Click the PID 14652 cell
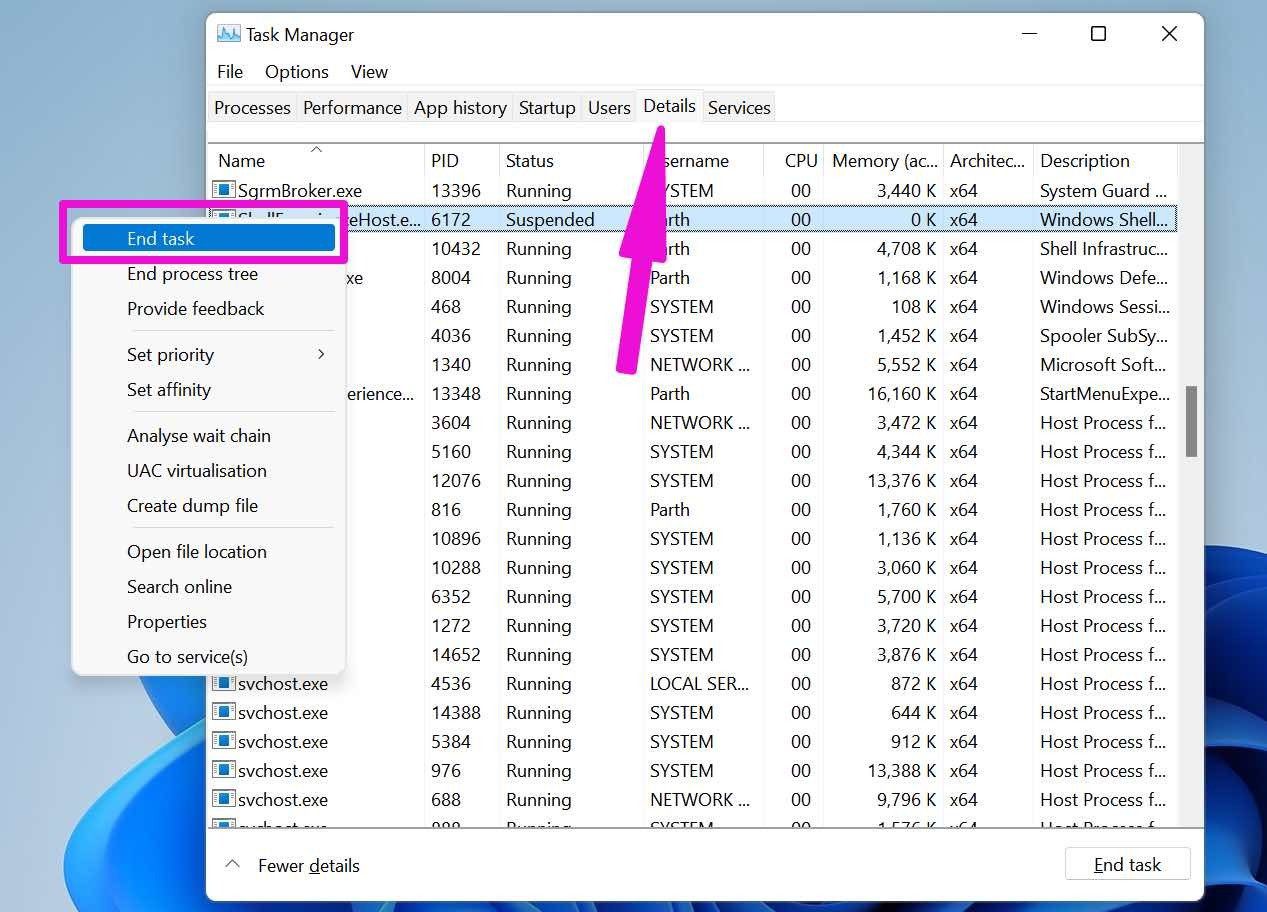The image size is (1267, 912). tap(455, 655)
